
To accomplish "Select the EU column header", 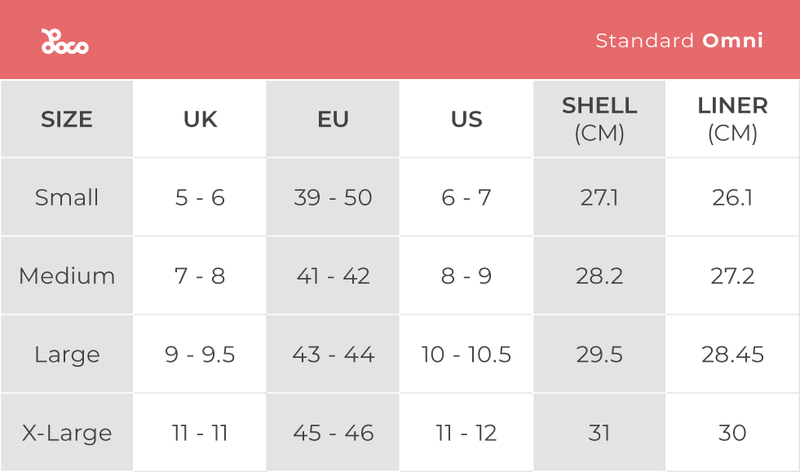I will 333,119.
